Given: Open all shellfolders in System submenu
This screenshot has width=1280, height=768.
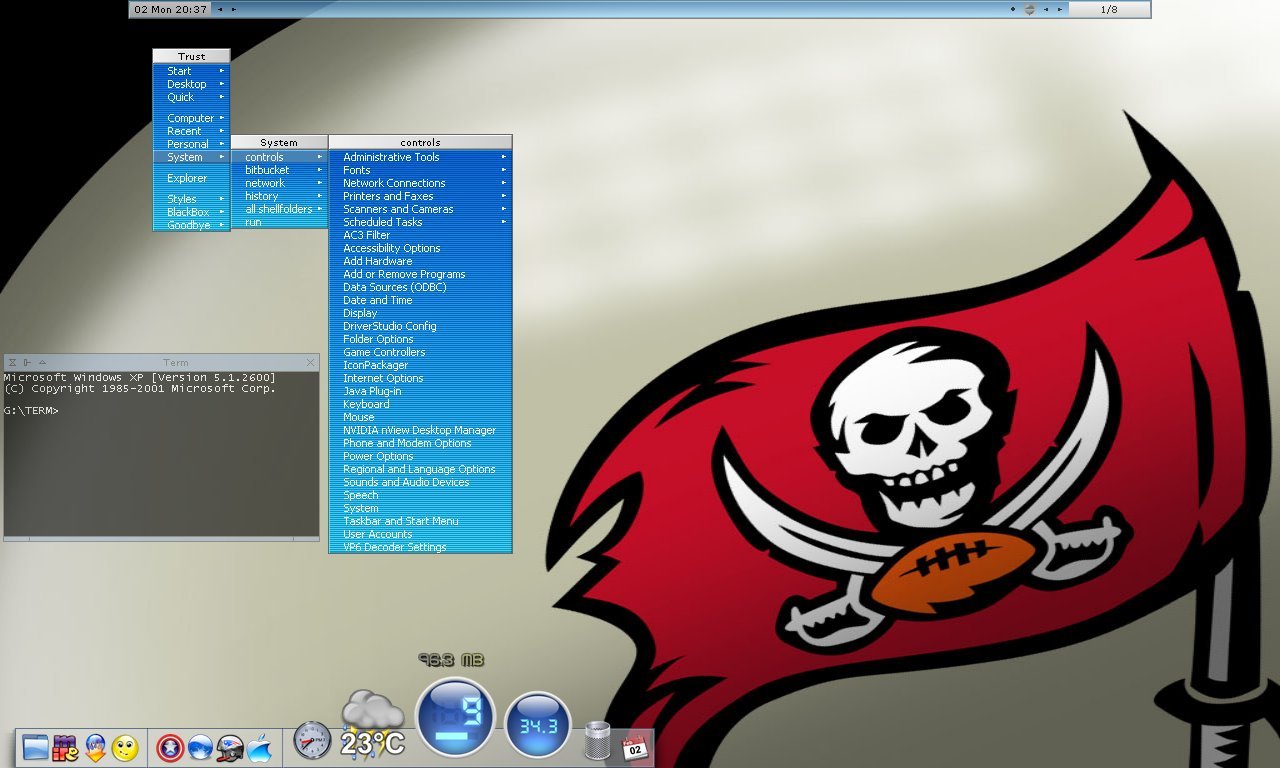Looking at the screenshot, I should 279,209.
